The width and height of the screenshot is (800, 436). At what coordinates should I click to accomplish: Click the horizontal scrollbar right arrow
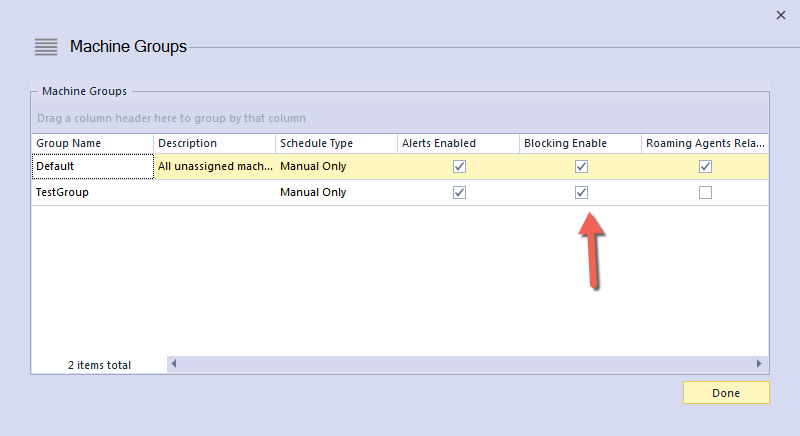point(759,364)
